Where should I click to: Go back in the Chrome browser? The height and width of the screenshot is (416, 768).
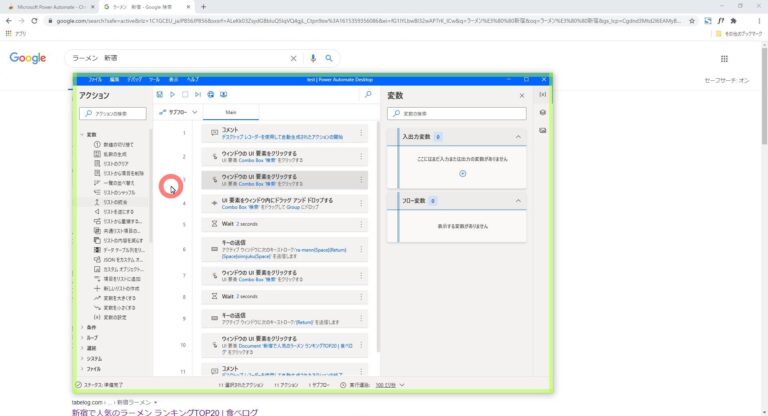coord(9,21)
